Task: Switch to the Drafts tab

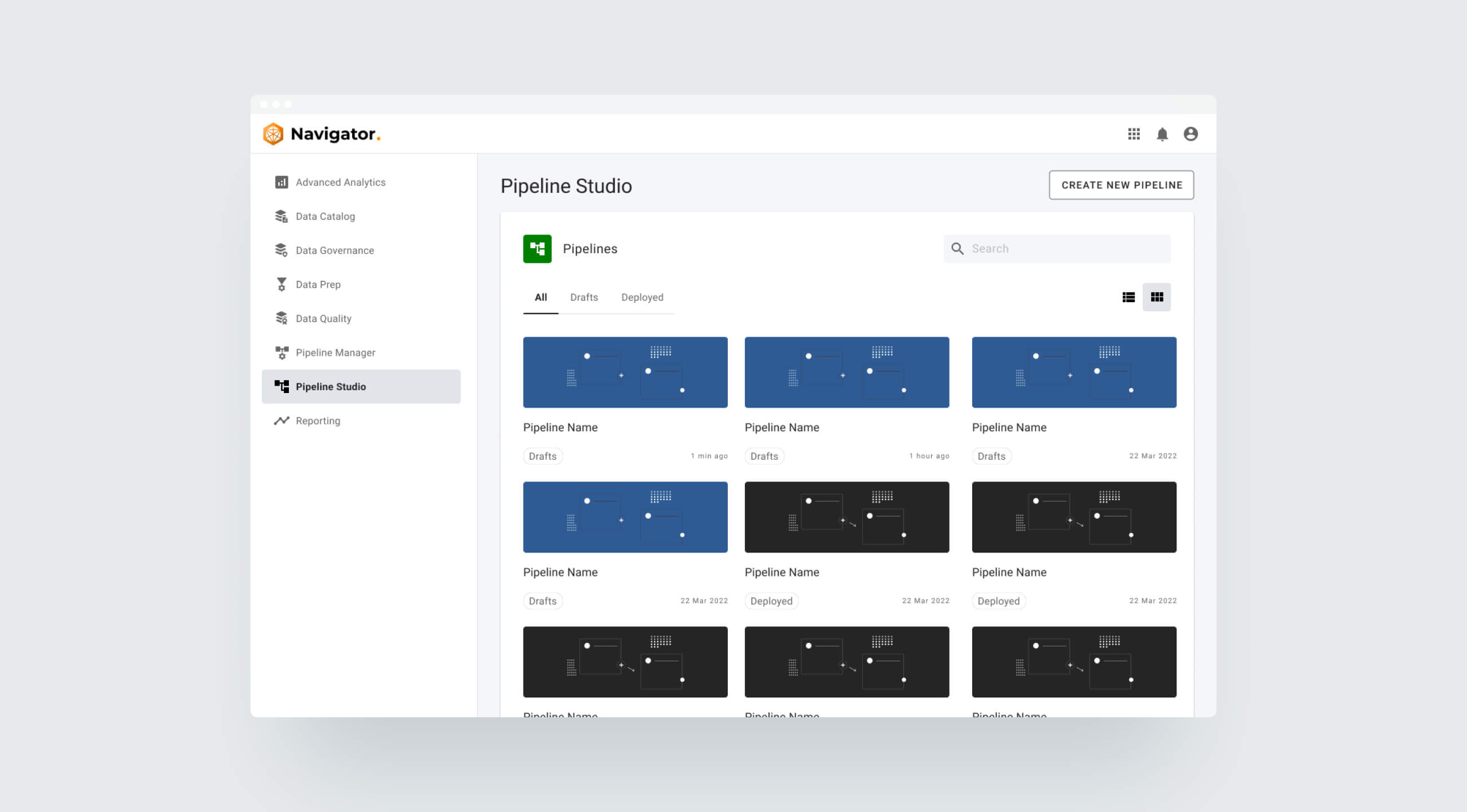Action: (584, 297)
